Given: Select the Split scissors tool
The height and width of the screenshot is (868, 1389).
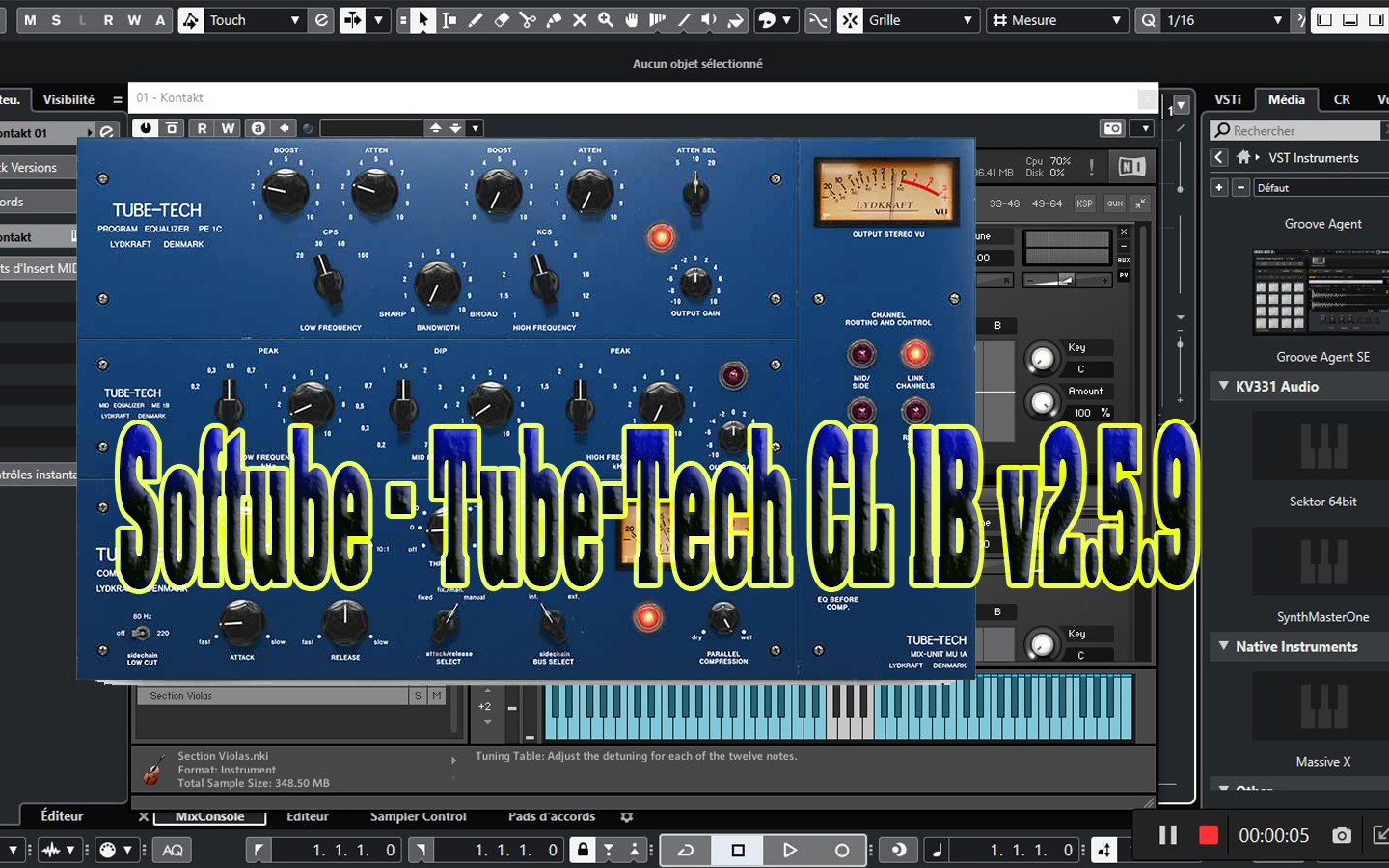Looking at the screenshot, I should pyautogui.click(x=528, y=20).
